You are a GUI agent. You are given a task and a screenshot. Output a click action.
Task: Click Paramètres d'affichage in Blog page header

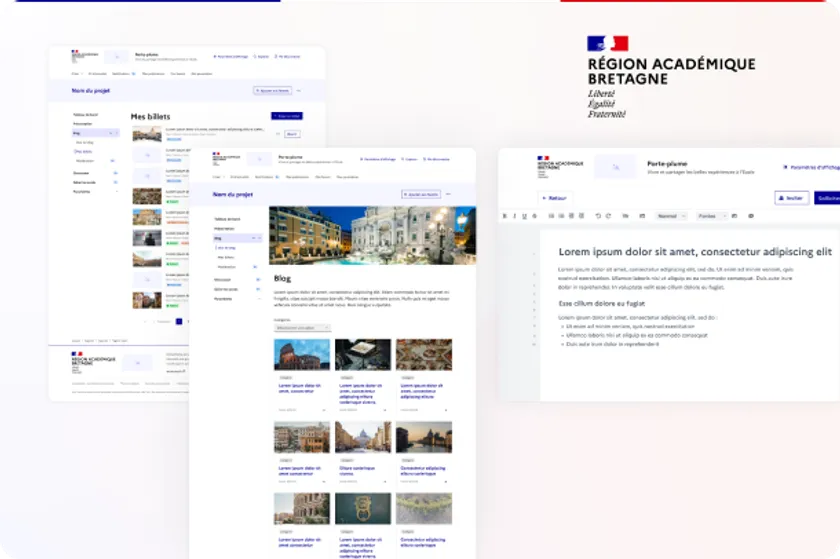(x=378, y=159)
